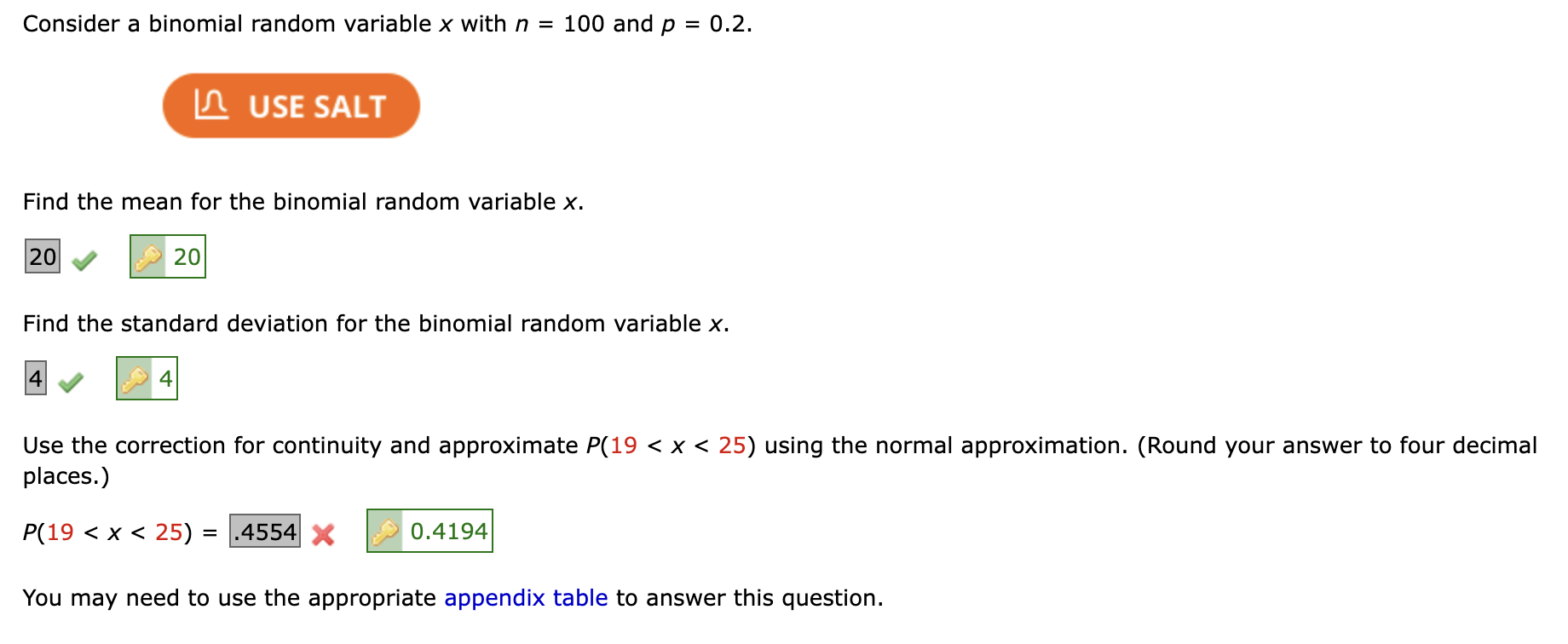The width and height of the screenshot is (1568, 644).
Task: Click the probability answer box containing .4554
Action: (x=264, y=532)
